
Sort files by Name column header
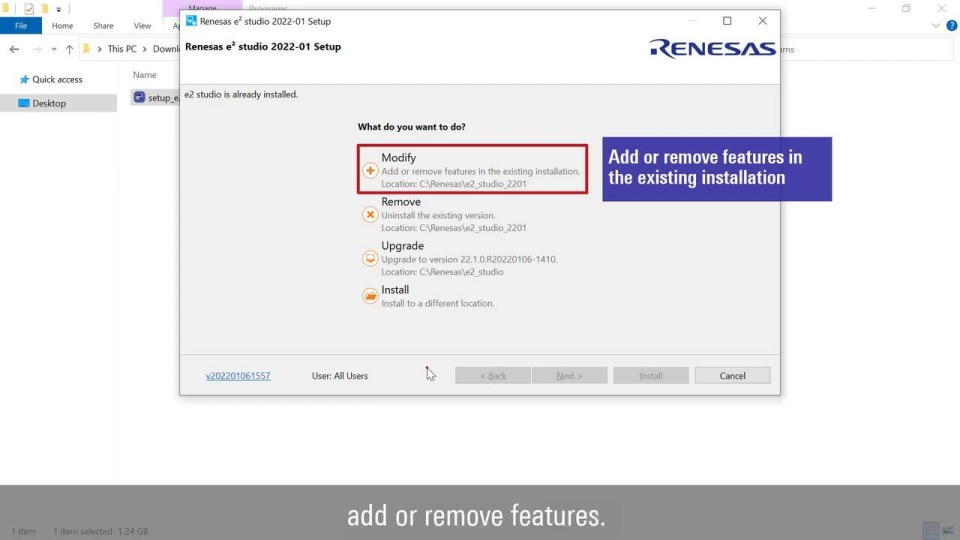[x=144, y=75]
